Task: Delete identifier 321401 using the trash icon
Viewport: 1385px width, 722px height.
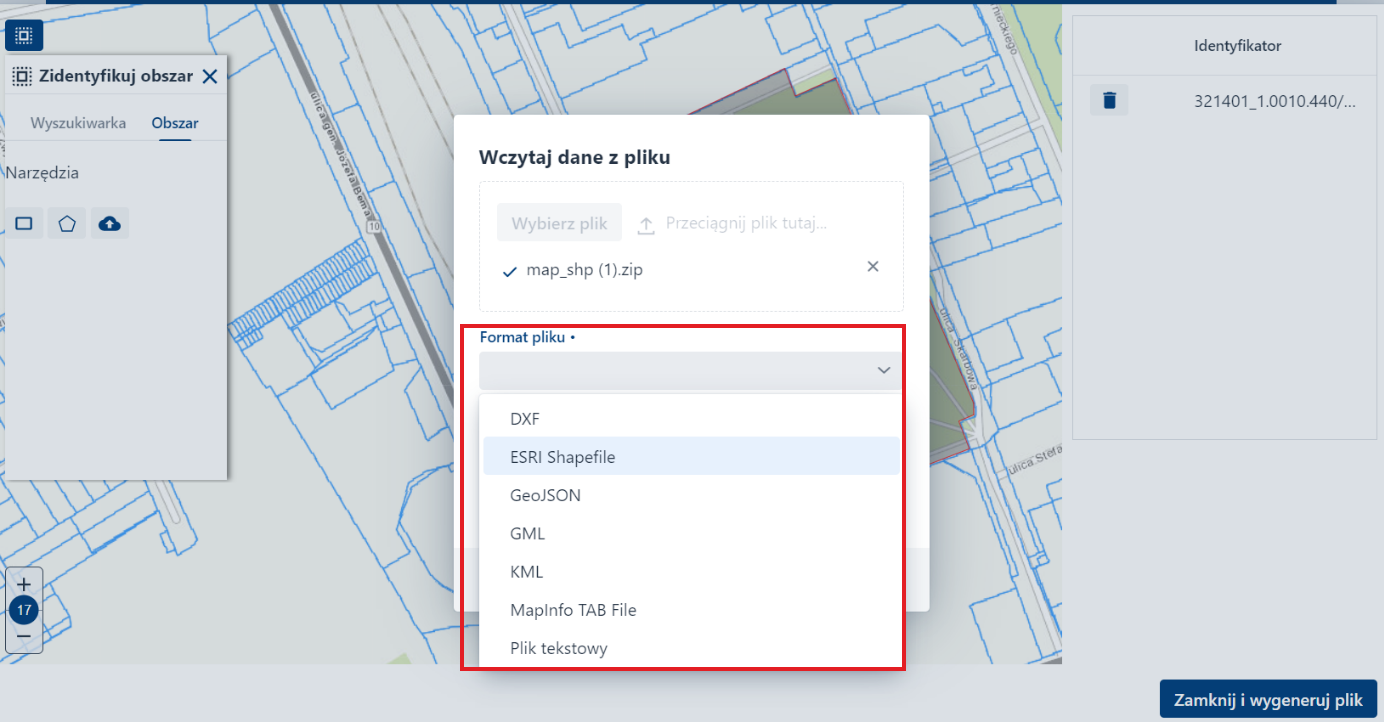Action: tap(1108, 99)
